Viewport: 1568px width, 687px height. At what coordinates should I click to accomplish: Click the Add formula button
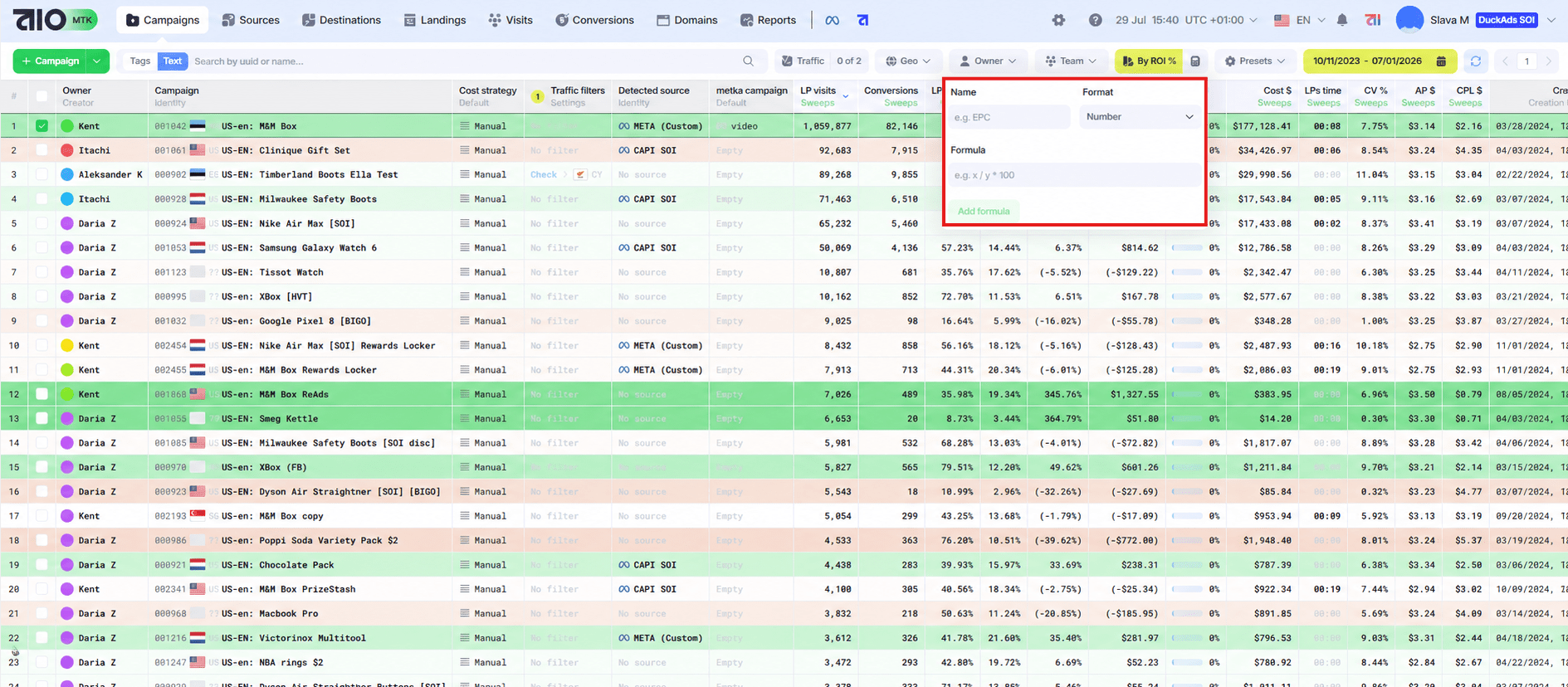point(984,211)
